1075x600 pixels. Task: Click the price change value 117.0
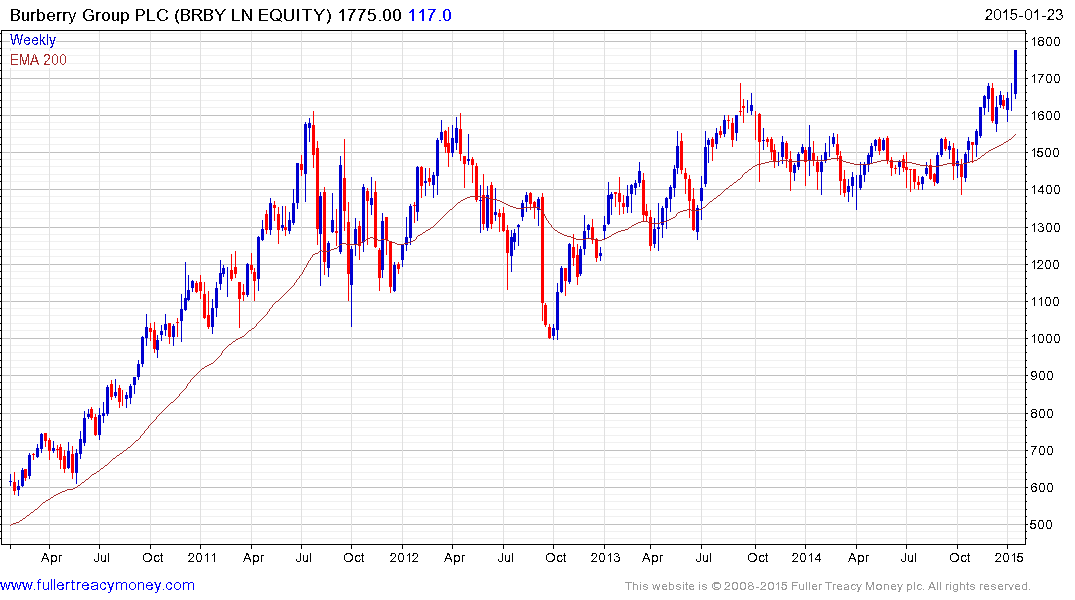[x=430, y=15]
